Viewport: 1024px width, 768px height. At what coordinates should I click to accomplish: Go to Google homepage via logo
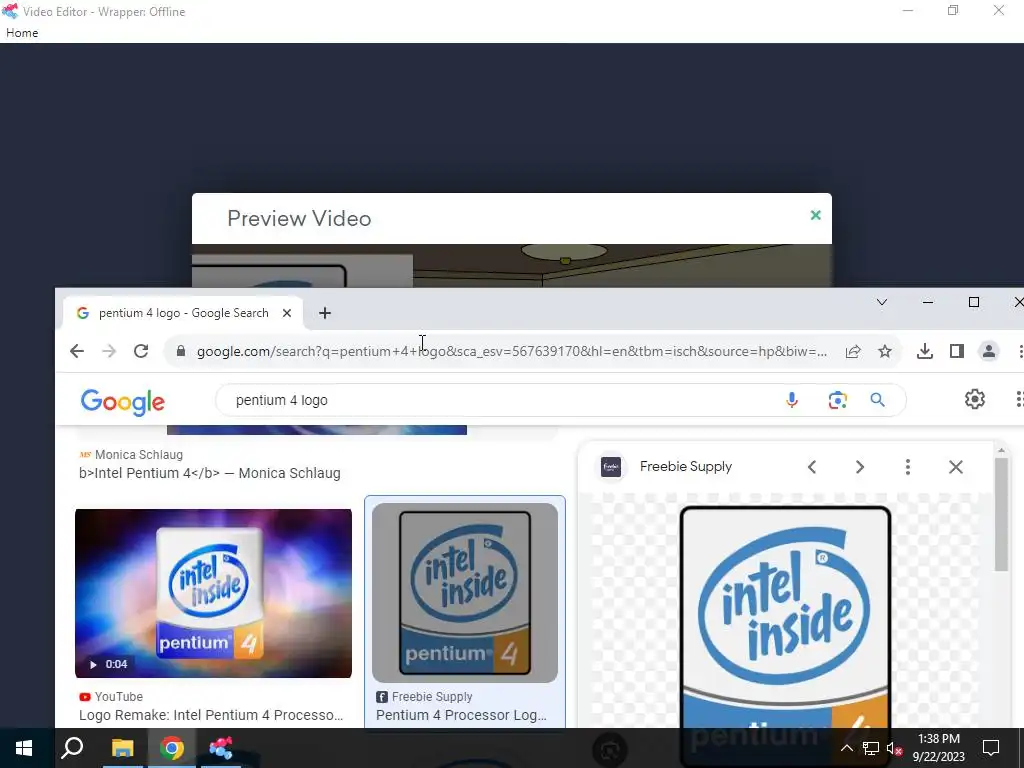click(x=123, y=402)
